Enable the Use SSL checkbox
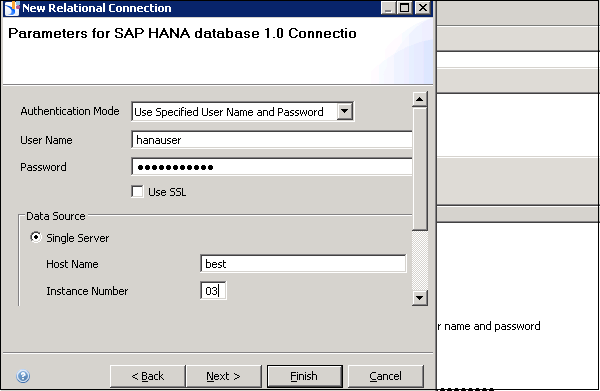Screen dimensions: 600x391 (x=137, y=192)
